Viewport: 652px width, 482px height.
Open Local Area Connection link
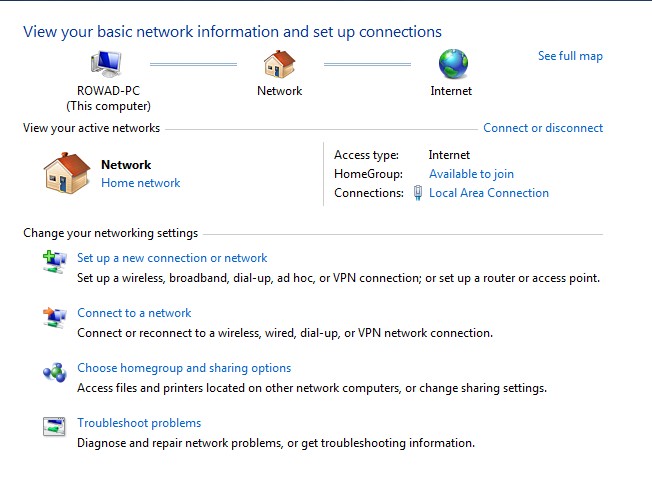click(x=489, y=193)
